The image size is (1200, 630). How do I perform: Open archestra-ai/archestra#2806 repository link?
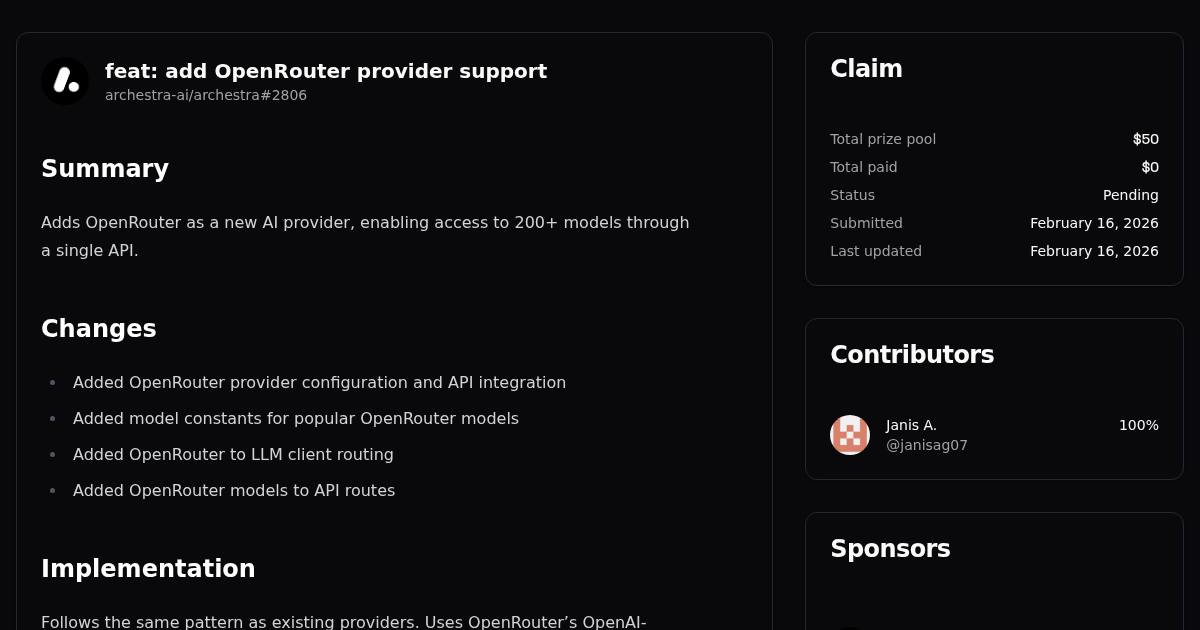[206, 95]
